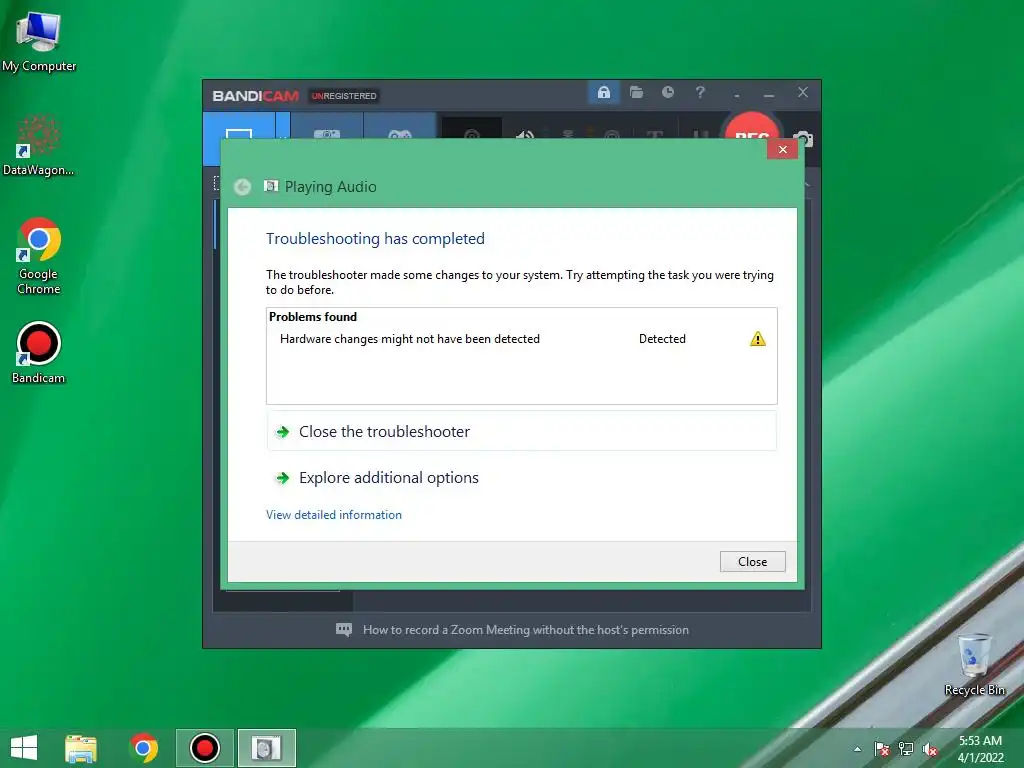Close the Bandicam window
The image size is (1024, 768).
[x=803, y=93]
